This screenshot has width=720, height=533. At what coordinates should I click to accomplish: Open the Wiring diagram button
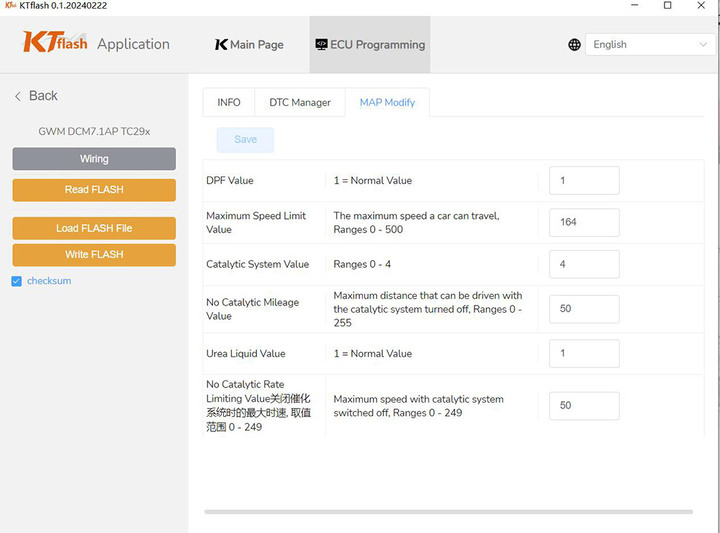click(x=94, y=159)
